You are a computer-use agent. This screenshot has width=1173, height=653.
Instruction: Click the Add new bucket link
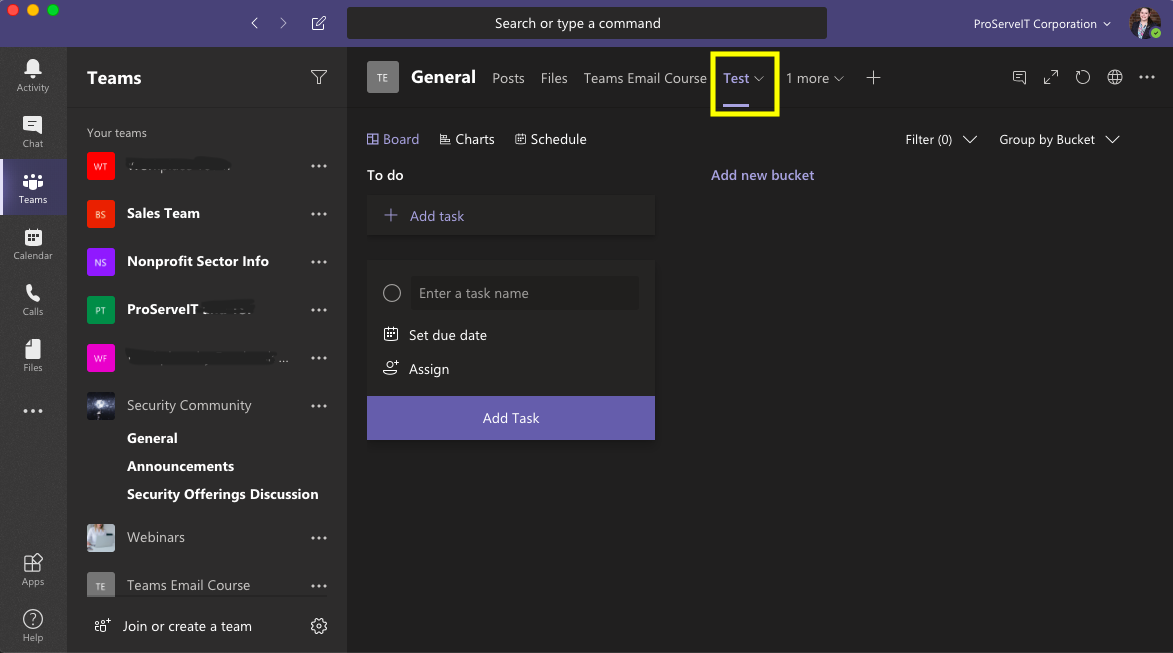coord(762,175)
